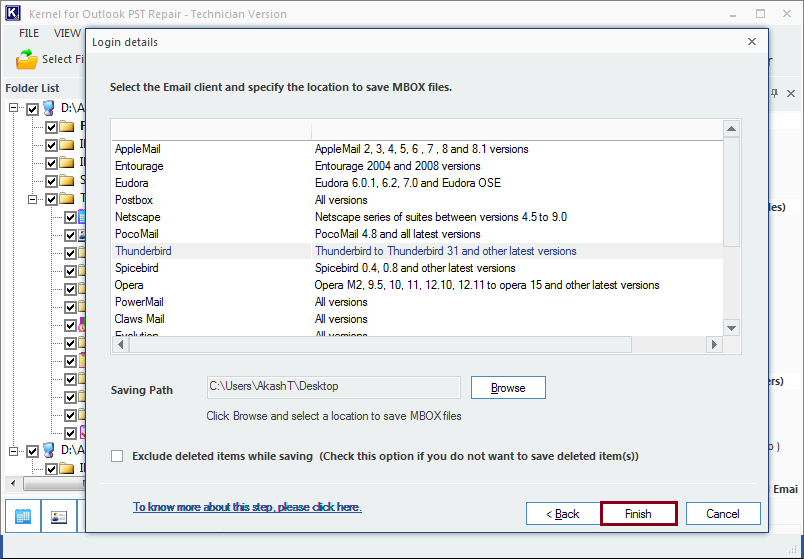This screenshot has width=804, height=559.
Task: Open the 'To know more about this step' link
Action: click(247, 507)
